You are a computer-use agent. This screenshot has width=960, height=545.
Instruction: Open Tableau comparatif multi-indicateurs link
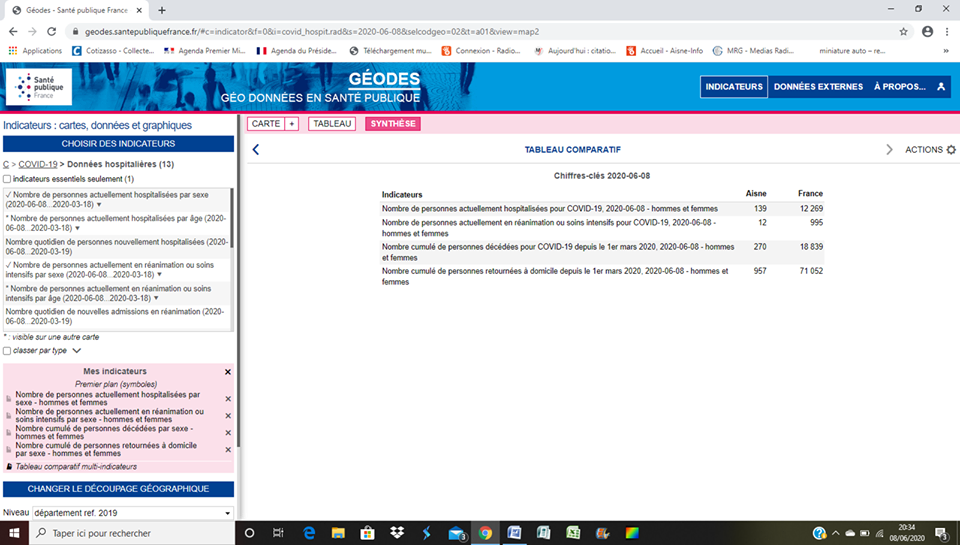pos(76,467)
